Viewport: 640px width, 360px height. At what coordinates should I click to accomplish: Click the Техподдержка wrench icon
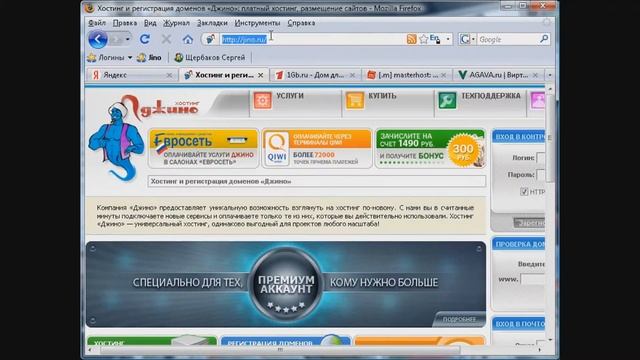[447, 100]
